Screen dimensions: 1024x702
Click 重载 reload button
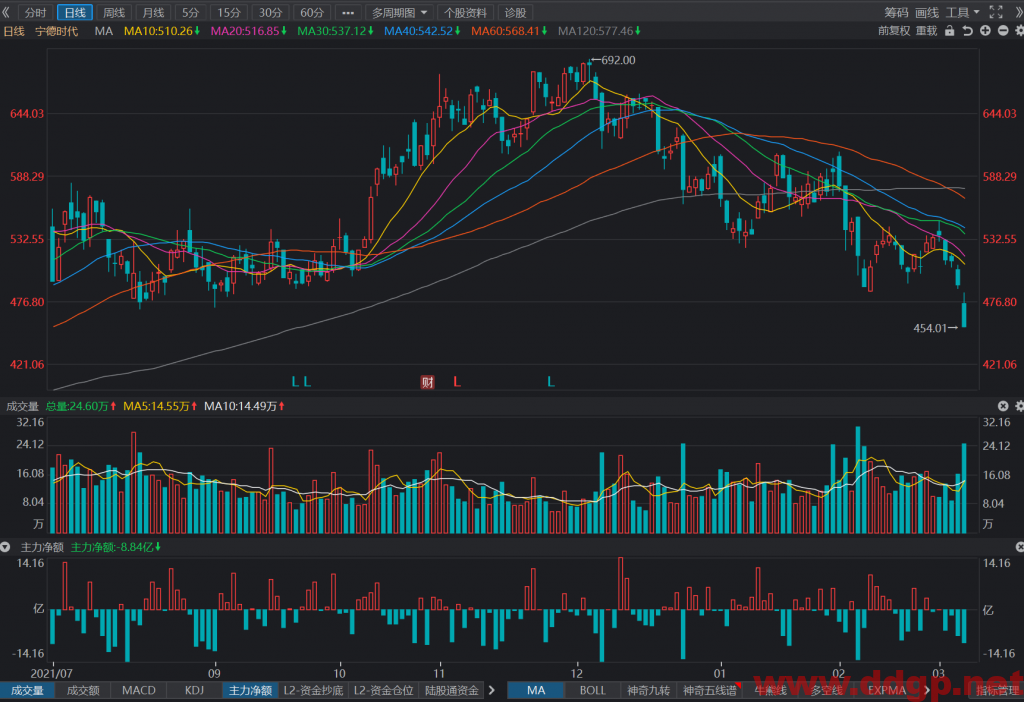[x=926, y=31]
